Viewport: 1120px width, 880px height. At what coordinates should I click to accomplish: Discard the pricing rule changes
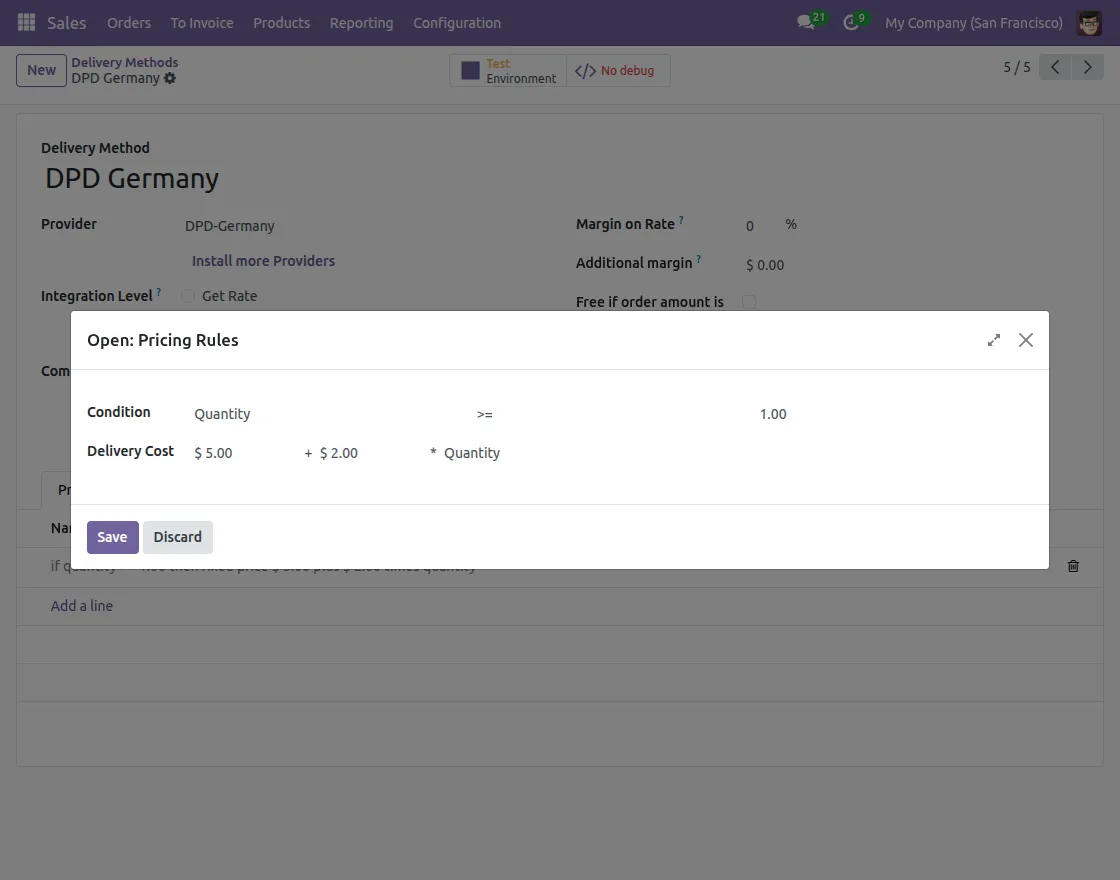tap(178, 537)
